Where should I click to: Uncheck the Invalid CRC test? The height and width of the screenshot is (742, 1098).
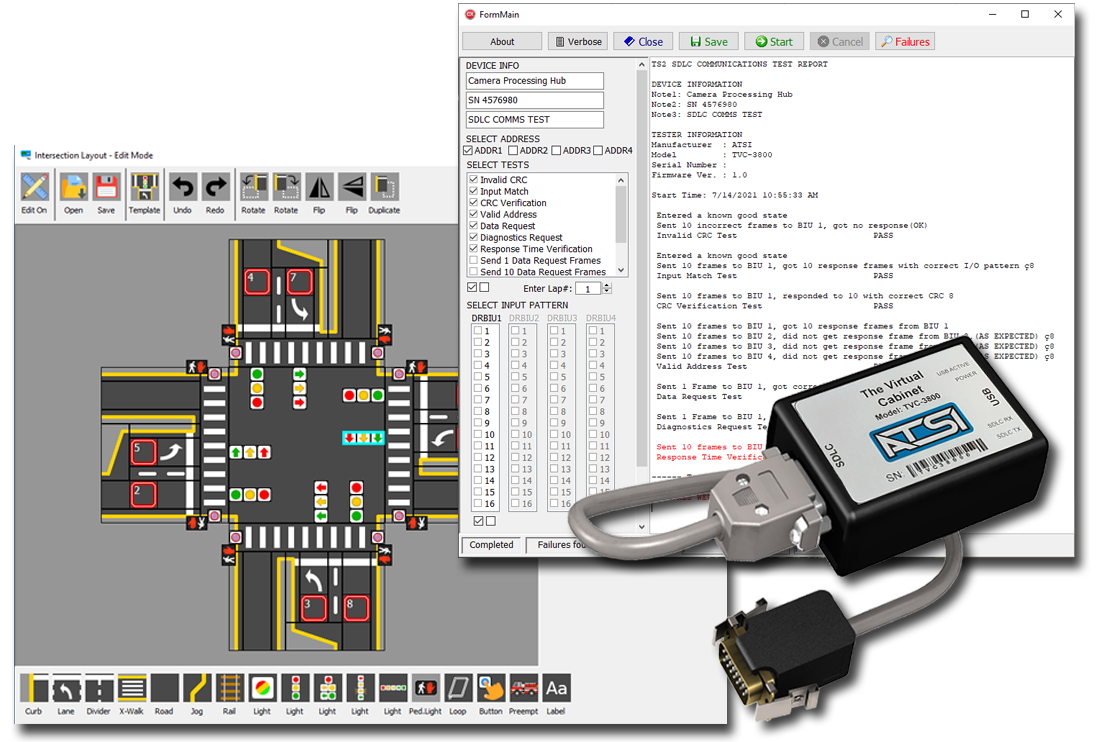(x=474, y=180)
